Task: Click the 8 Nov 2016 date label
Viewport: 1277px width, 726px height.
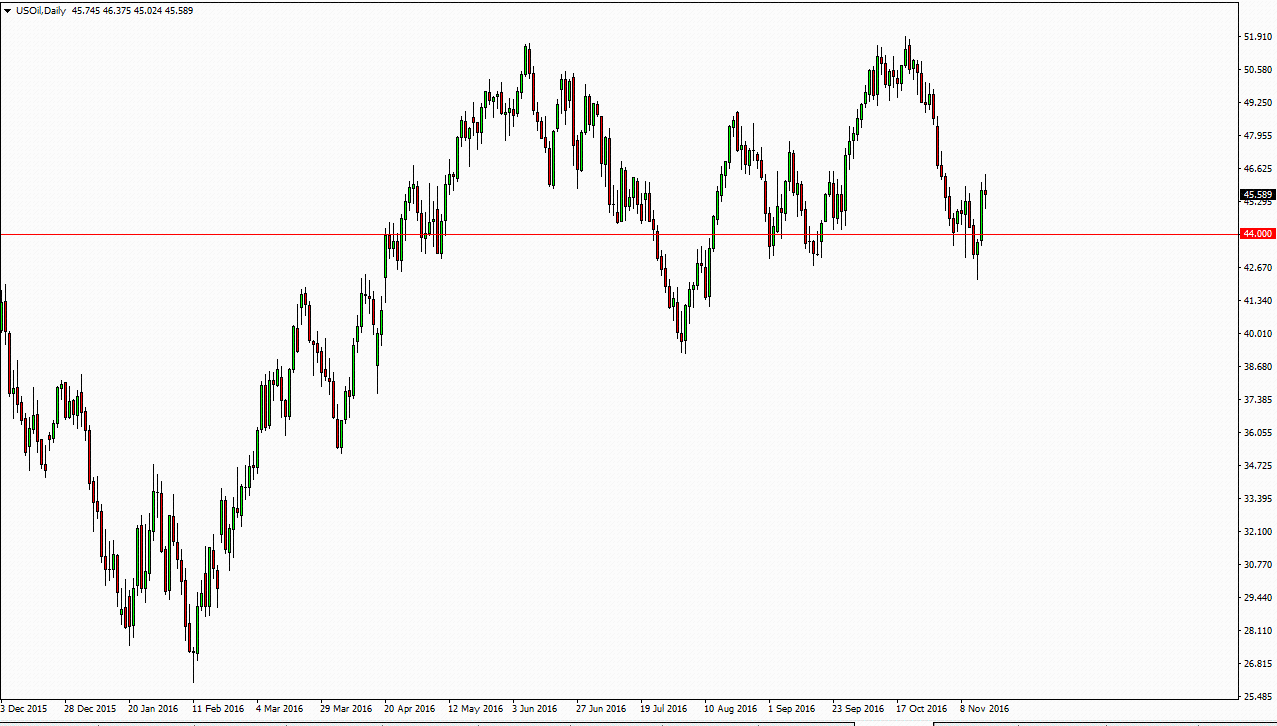Action: (x=984, y=709)
